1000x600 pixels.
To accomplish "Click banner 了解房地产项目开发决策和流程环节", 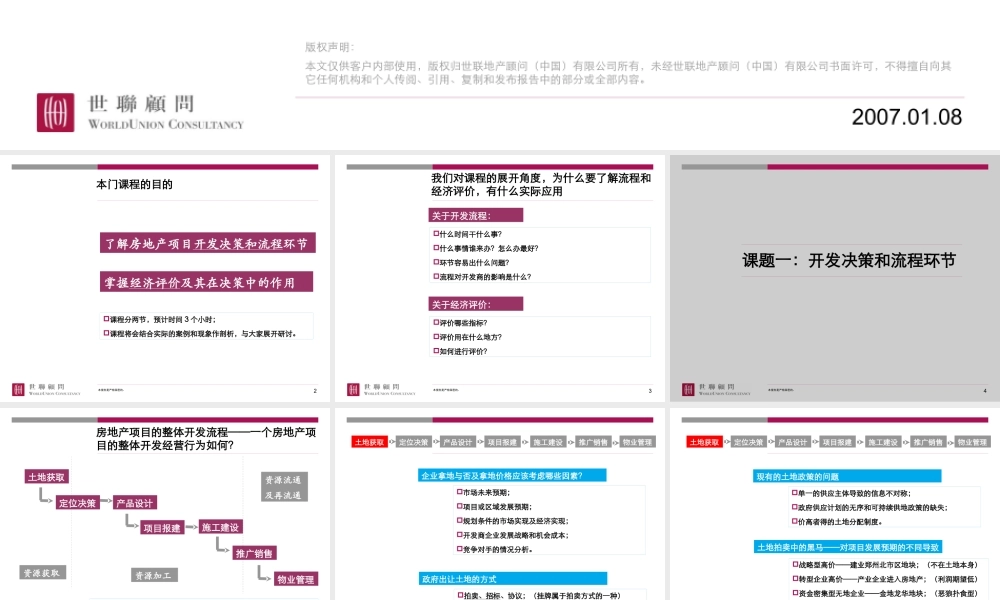I will tap(207, 243).
